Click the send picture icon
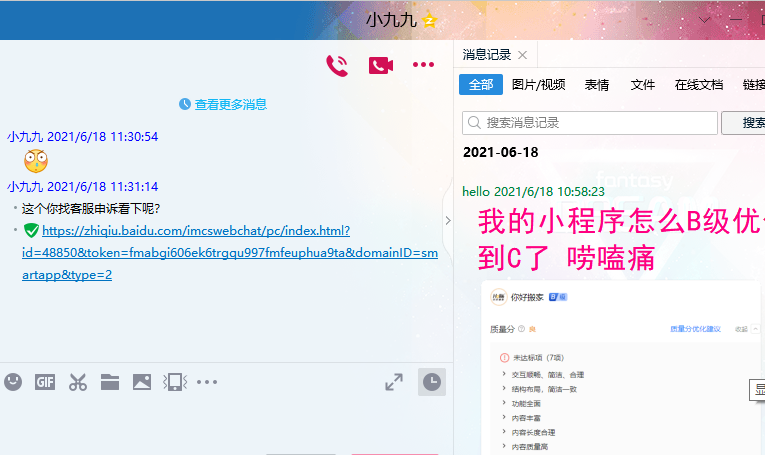This screenshot has height=455, width=765. coord(142,382)
